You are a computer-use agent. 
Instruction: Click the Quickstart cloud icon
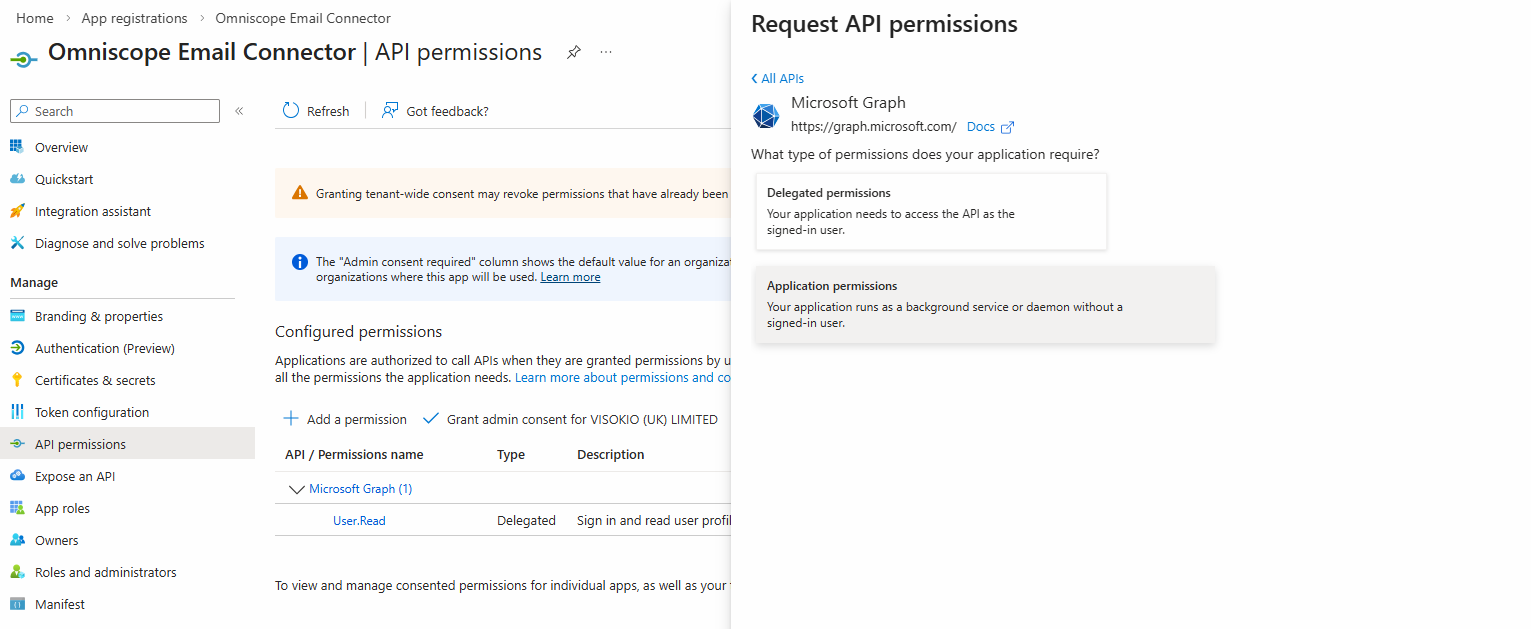17,179
